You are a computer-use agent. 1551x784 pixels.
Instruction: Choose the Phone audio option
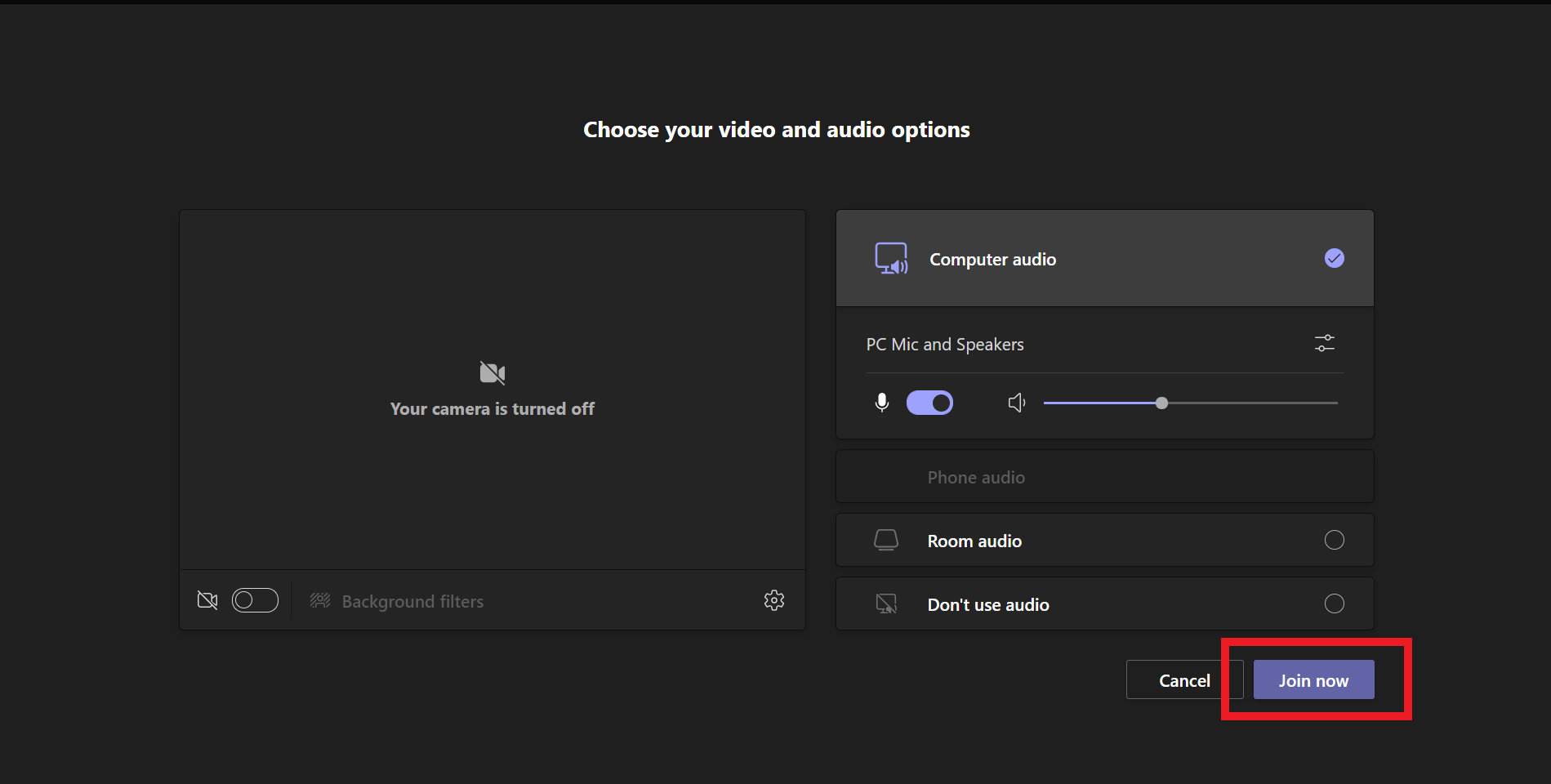[1105, 477]
